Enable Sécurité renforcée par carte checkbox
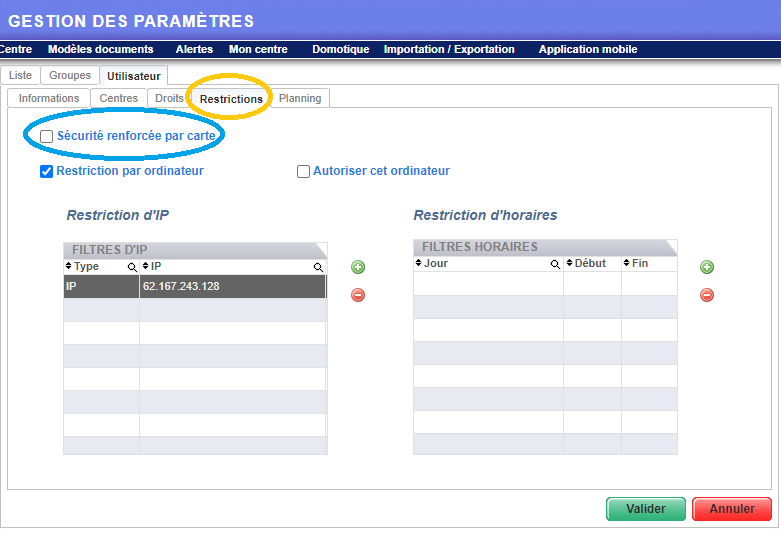Viewport: 781px width, 533px height. point(47,136)
